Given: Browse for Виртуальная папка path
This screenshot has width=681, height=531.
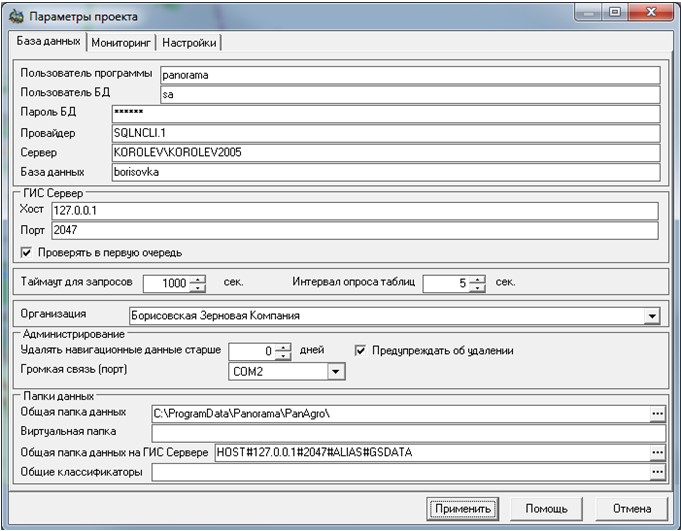Looking at the screenshot, I should [x=656, y=433].
